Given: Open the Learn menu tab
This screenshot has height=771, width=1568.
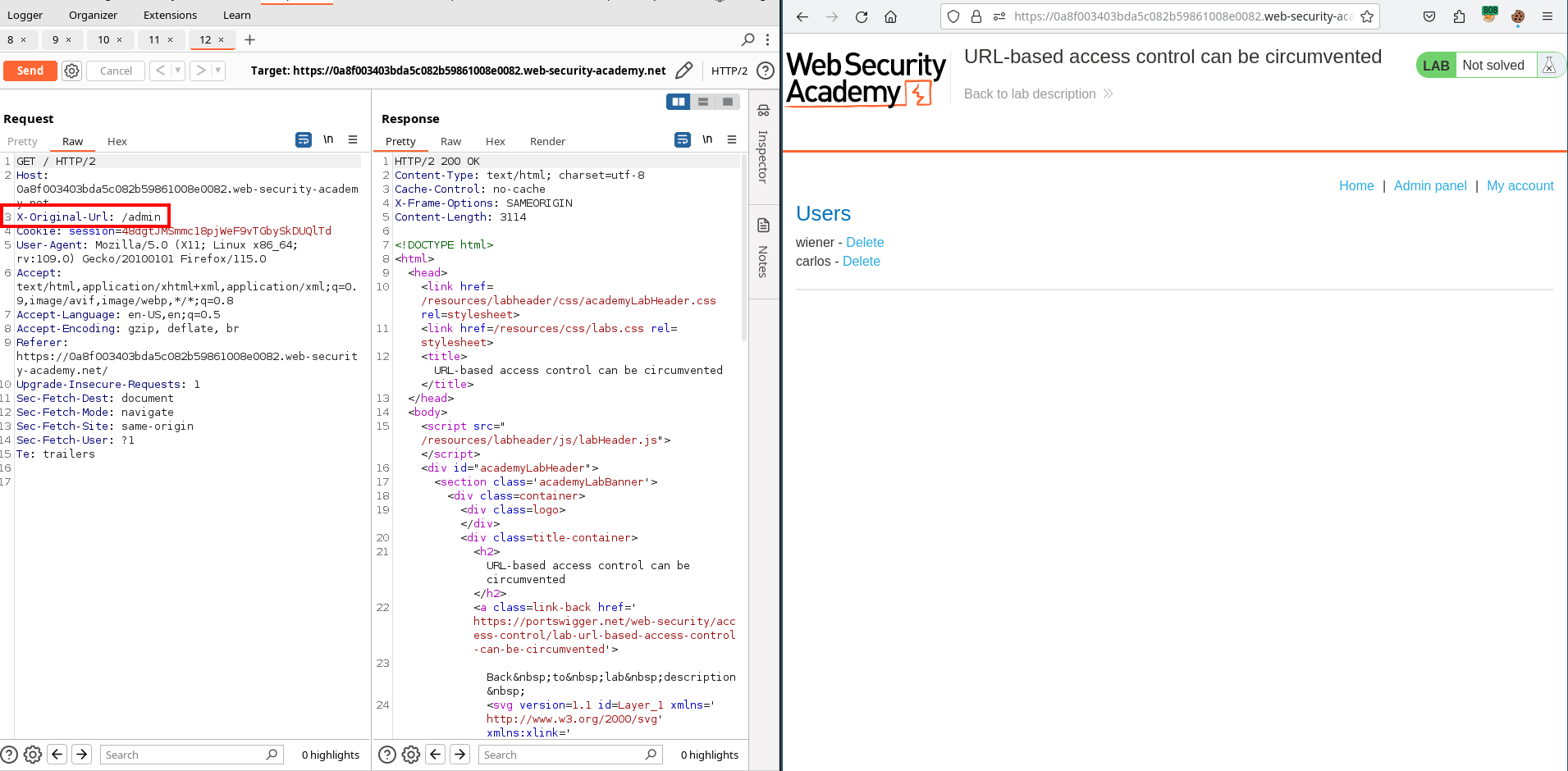Looking at the screenshot, I should click(x=237, y=15).
